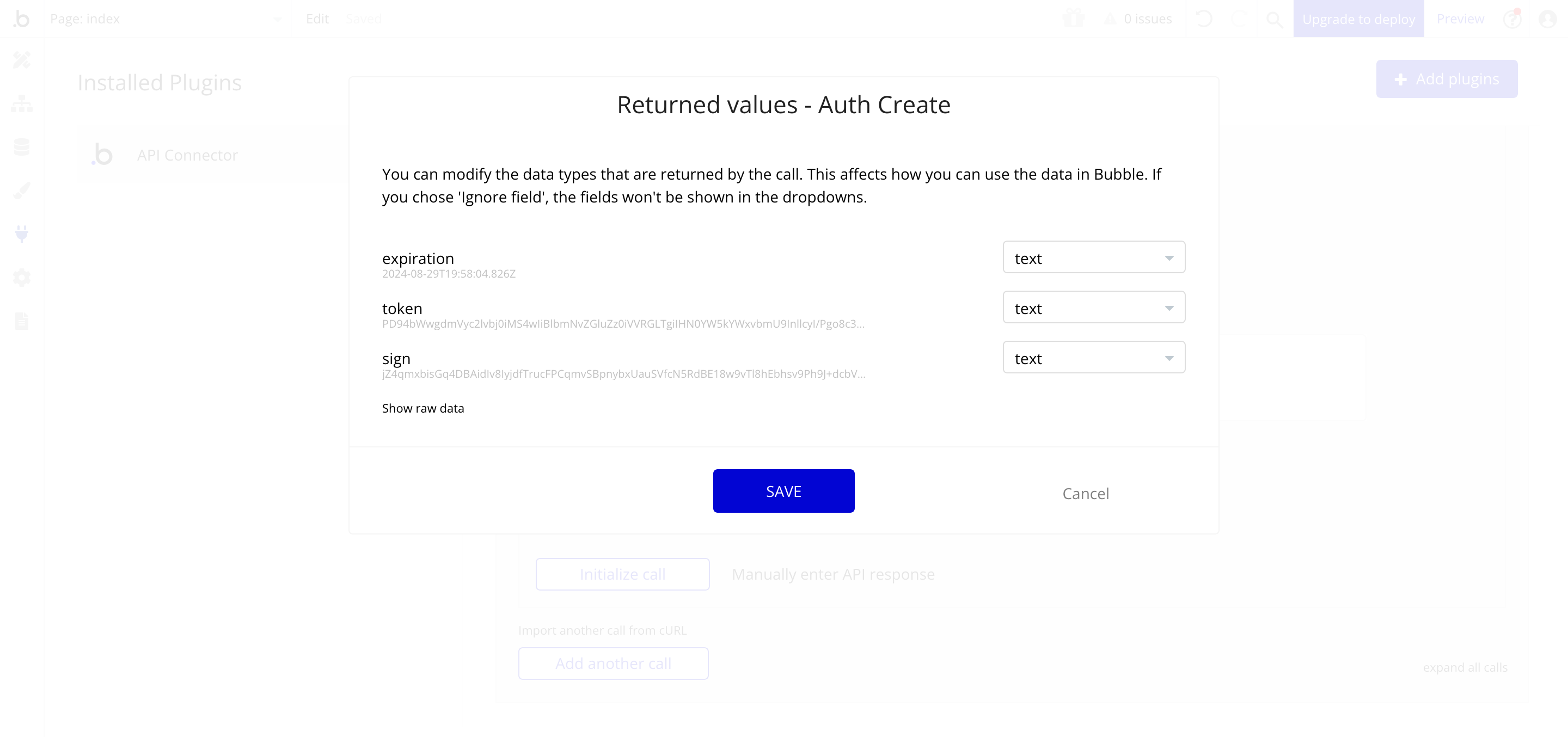The height and width of the screenshot is (737, 1568).
Task: Click Show raw data link
Action: pos(423,408)
